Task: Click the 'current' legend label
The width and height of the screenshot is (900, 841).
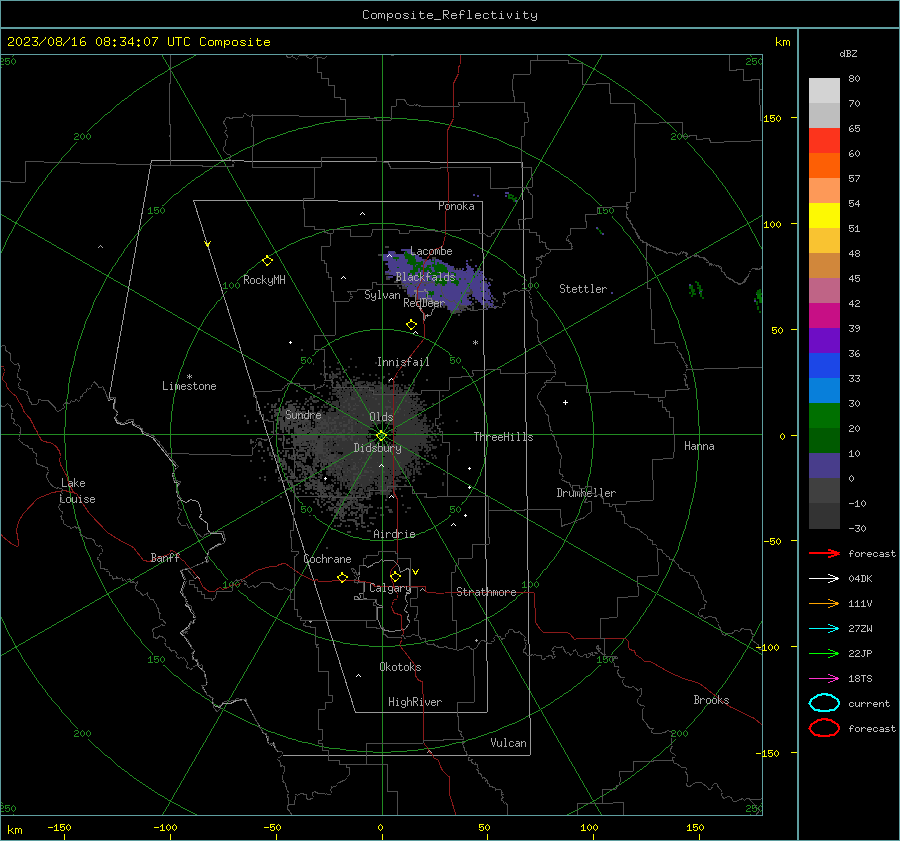Action: (x=869, y=703)
